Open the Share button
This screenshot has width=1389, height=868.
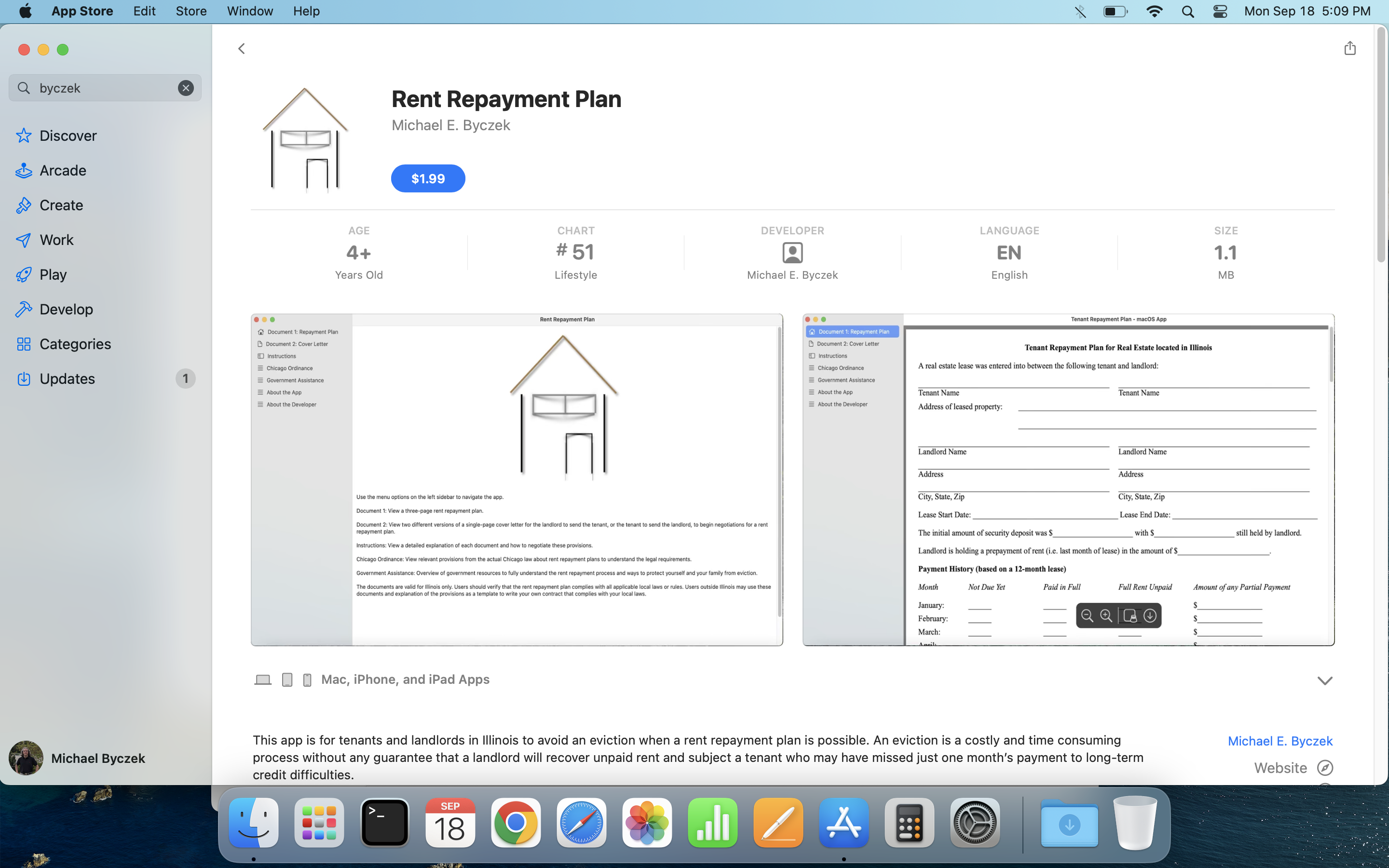1349,48
